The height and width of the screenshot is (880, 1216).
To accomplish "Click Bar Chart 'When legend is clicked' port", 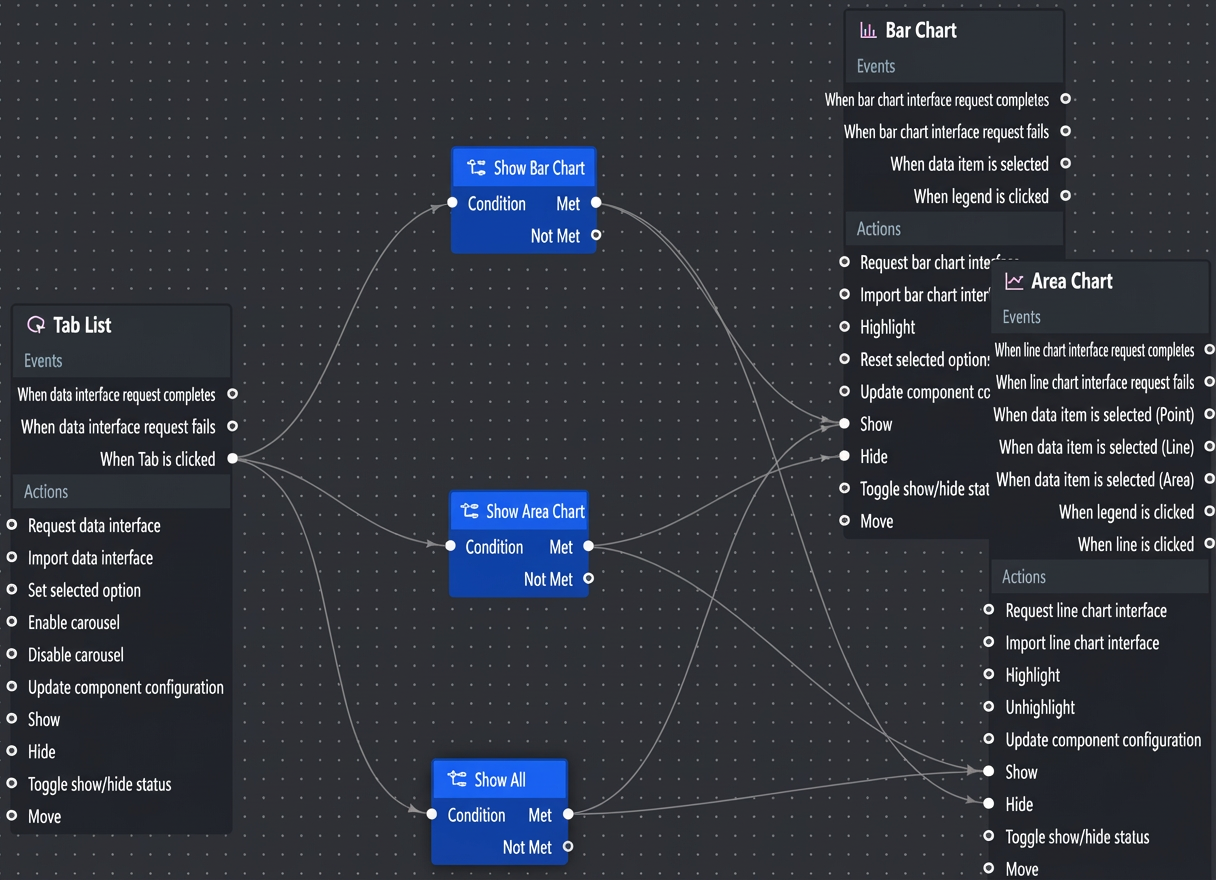I will pyautogui.click(x=1066, y=196).
